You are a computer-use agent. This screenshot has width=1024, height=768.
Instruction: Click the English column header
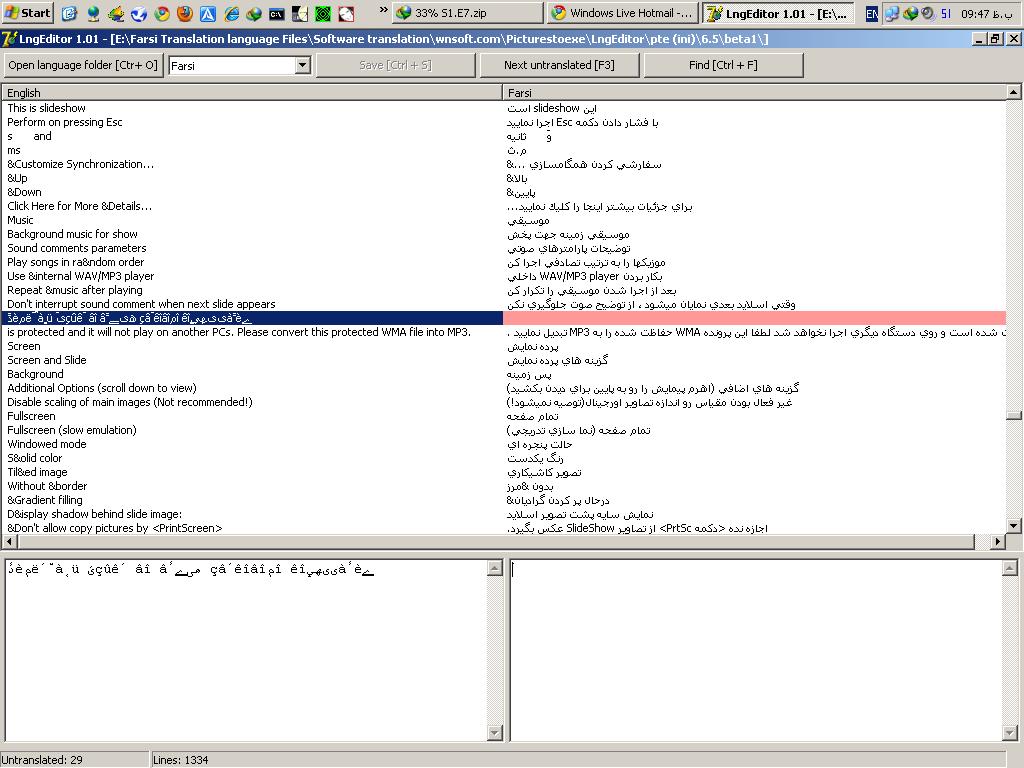[x=250, y=93]
